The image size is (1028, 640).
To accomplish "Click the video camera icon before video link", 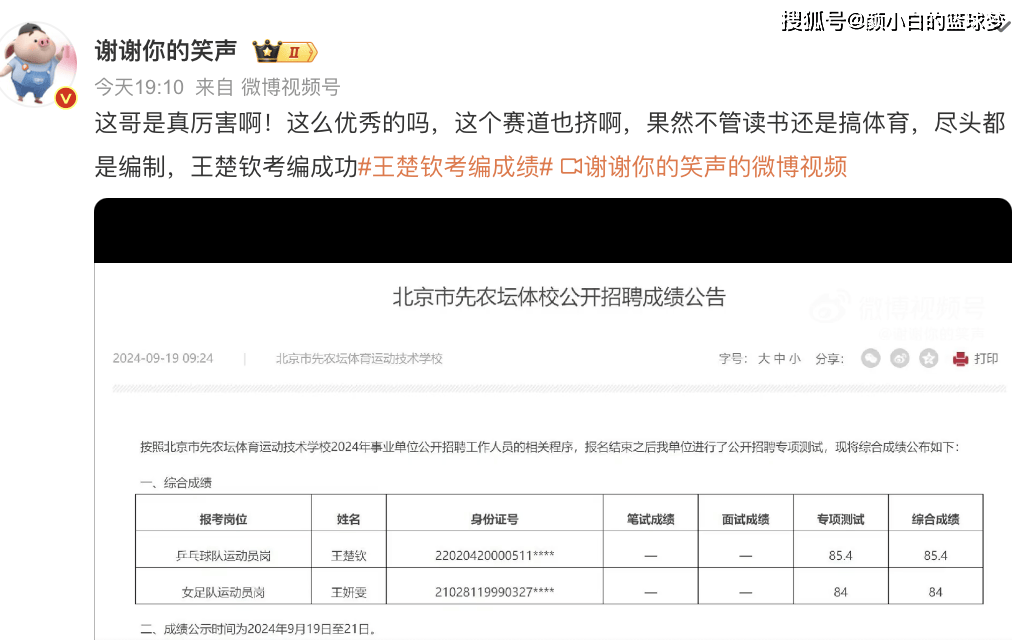I will tap(570, 167).
